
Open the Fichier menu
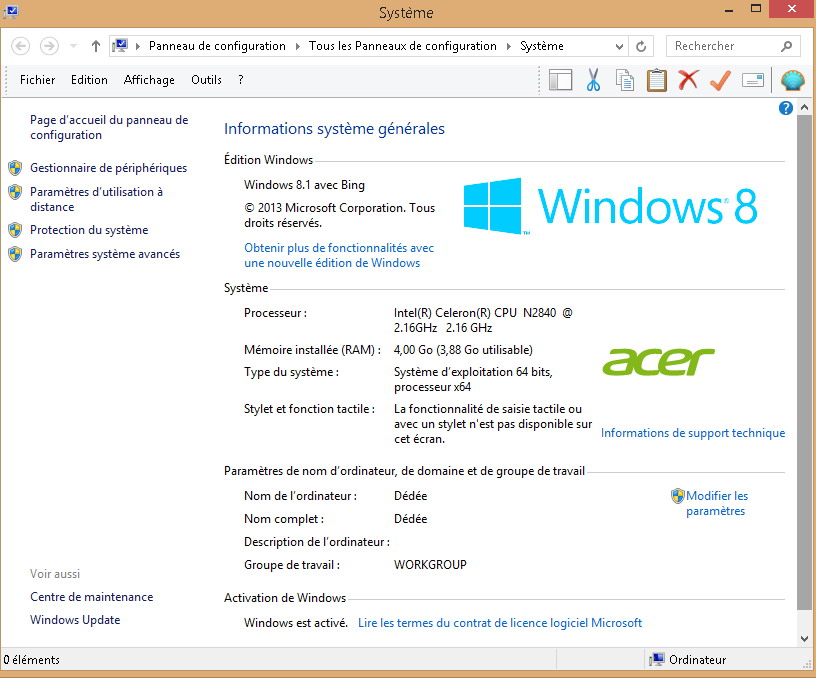(x=37, y=80)
